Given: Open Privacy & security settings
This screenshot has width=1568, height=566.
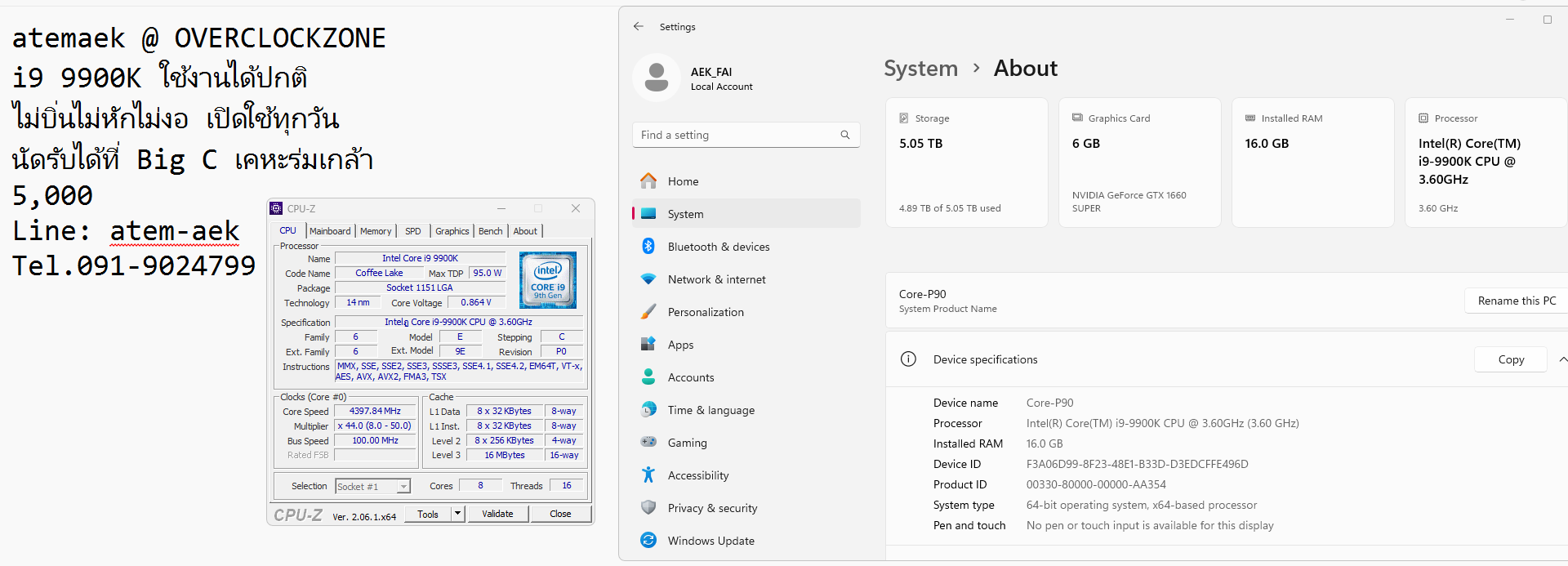Looking at the screenshot, I should (x=746, y=508).
